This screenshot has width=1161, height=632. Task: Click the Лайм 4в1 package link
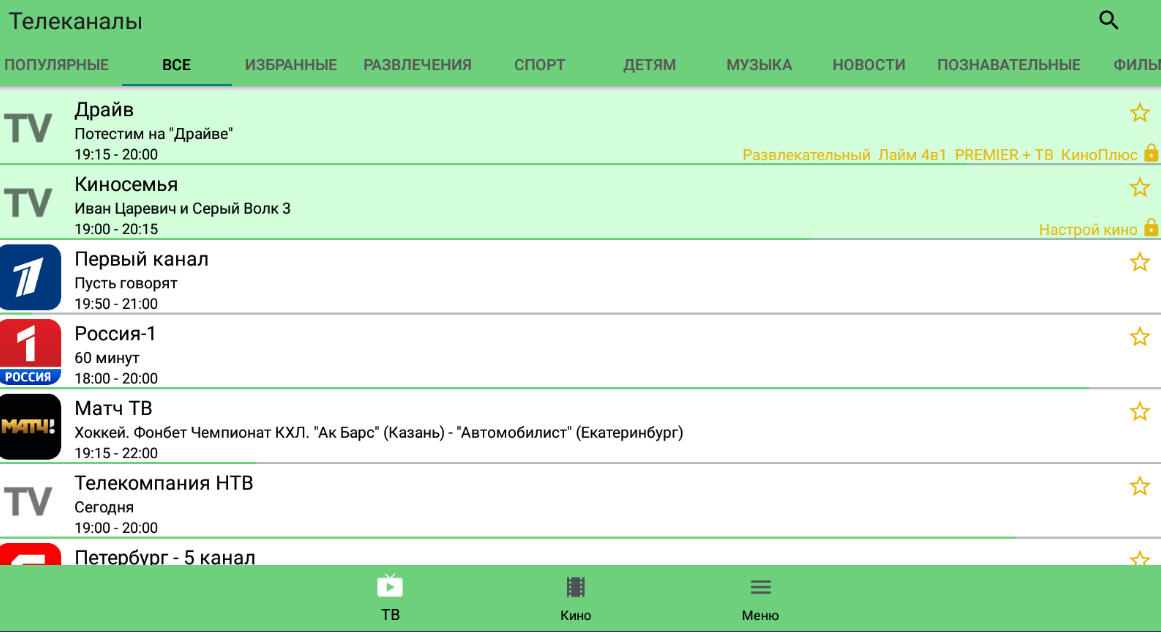tap(912, 155)
